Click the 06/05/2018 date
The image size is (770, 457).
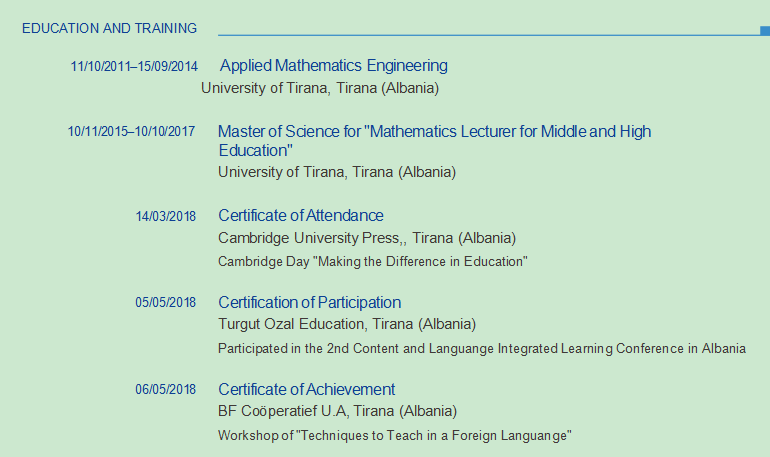point(166,390)
